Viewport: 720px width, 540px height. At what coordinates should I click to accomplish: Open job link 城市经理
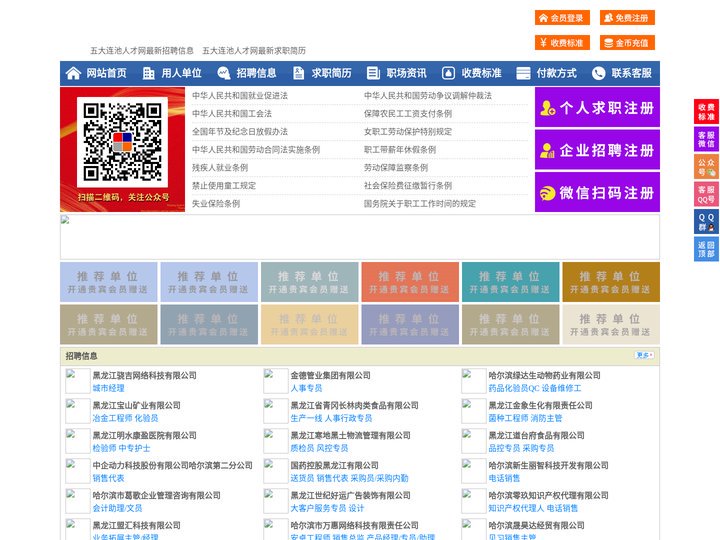(108, 388)
